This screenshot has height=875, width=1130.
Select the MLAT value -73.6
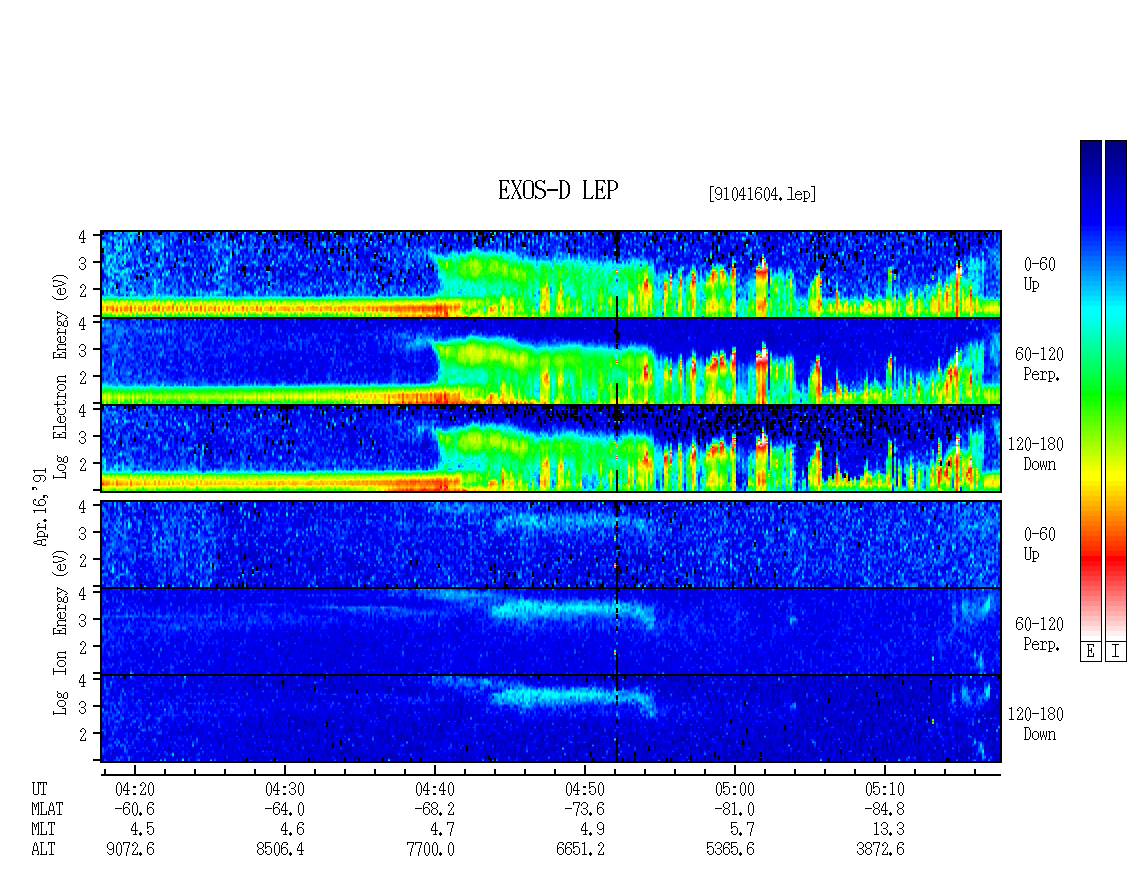584,809
